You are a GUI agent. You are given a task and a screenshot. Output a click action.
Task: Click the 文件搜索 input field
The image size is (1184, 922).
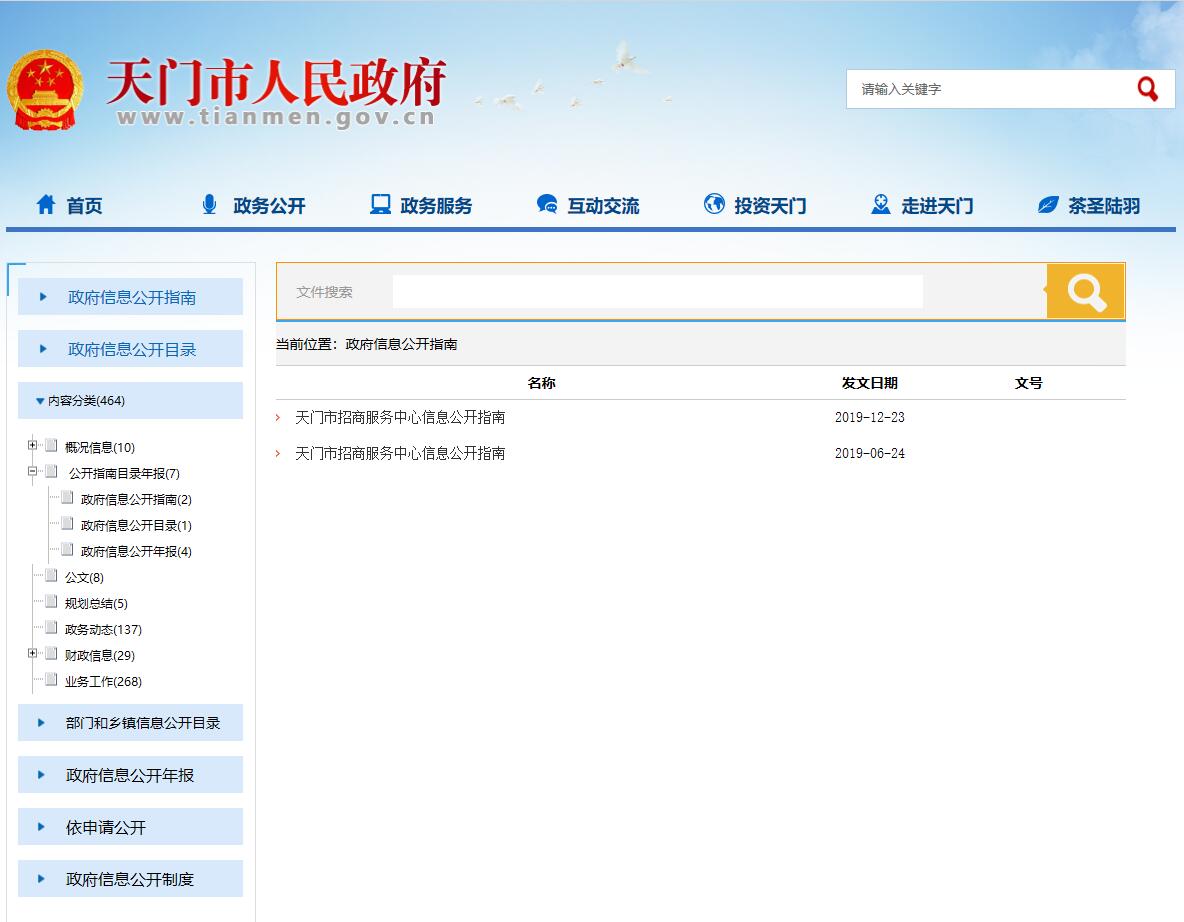pyautogui.click(x=657, y=292)
